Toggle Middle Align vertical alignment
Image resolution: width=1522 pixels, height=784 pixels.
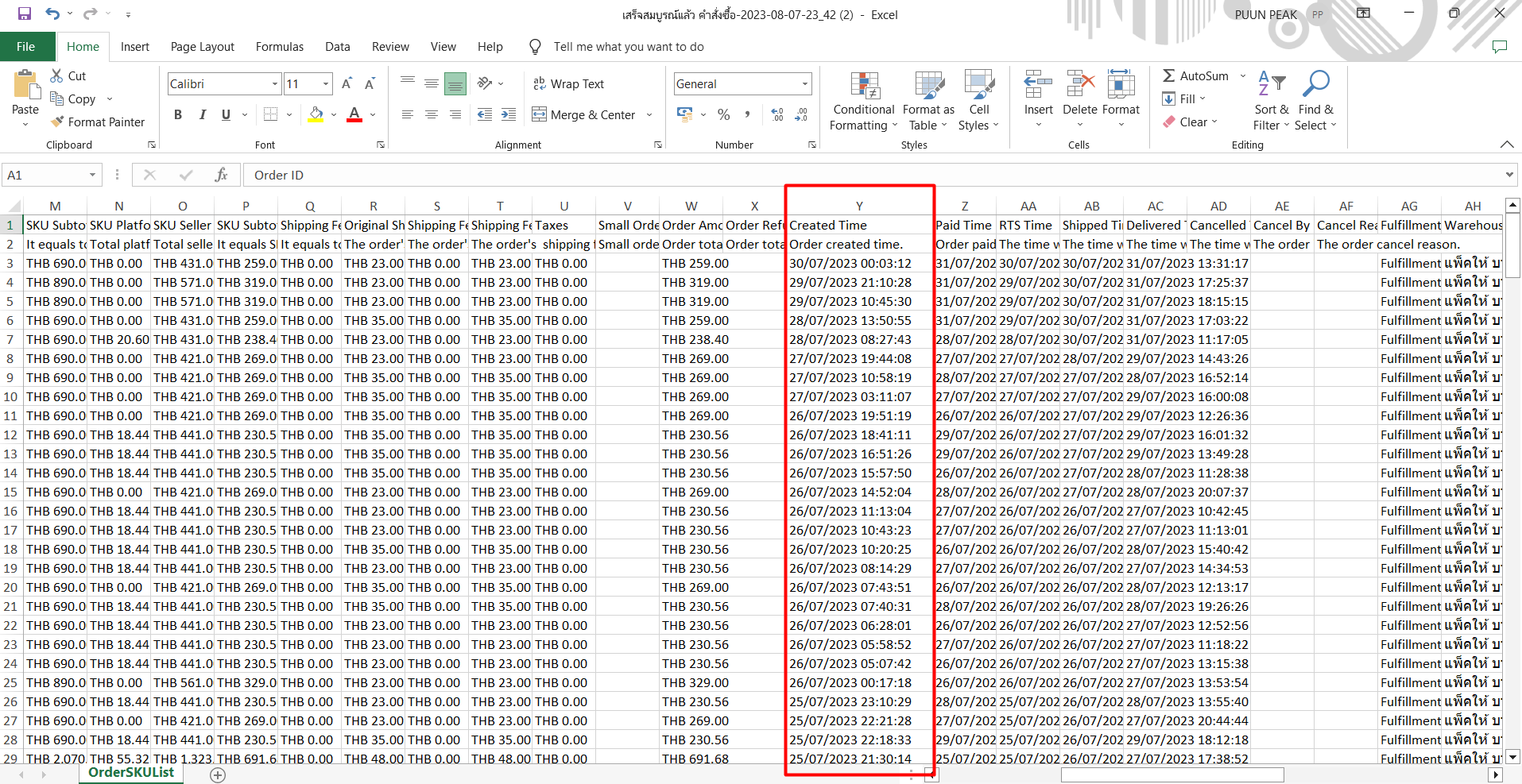(x=432, y=83)
